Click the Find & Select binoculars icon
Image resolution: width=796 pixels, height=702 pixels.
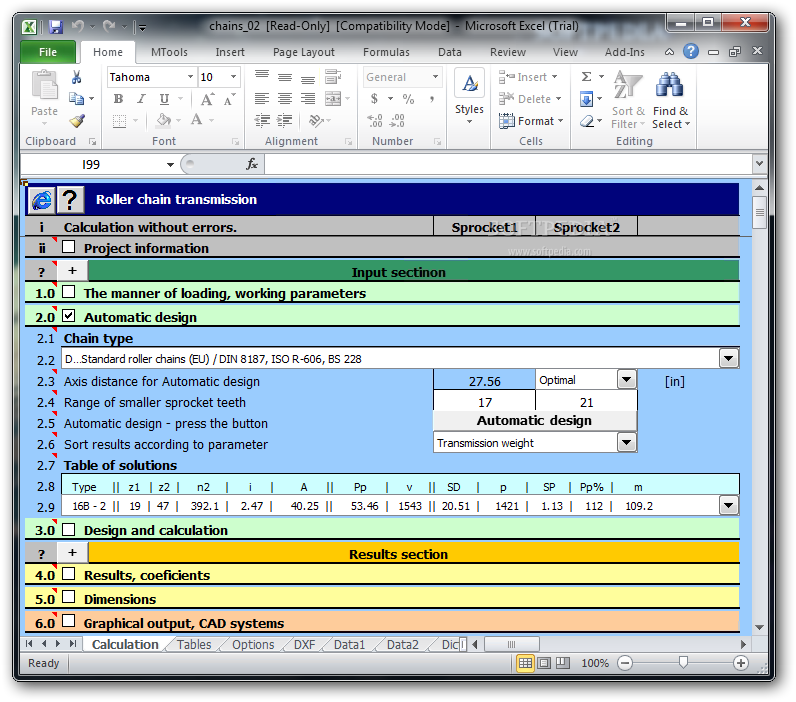670,85
